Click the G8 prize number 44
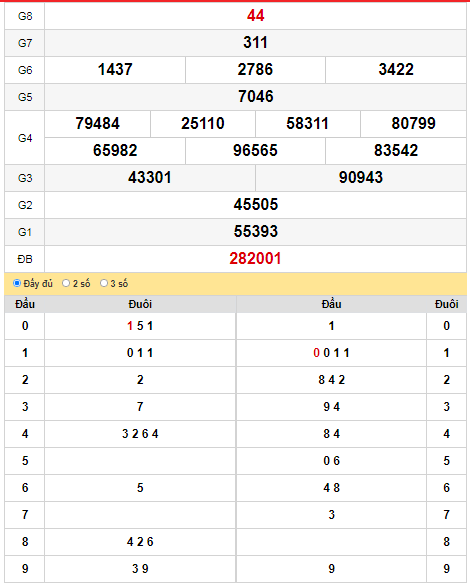 tap(256, 16)
